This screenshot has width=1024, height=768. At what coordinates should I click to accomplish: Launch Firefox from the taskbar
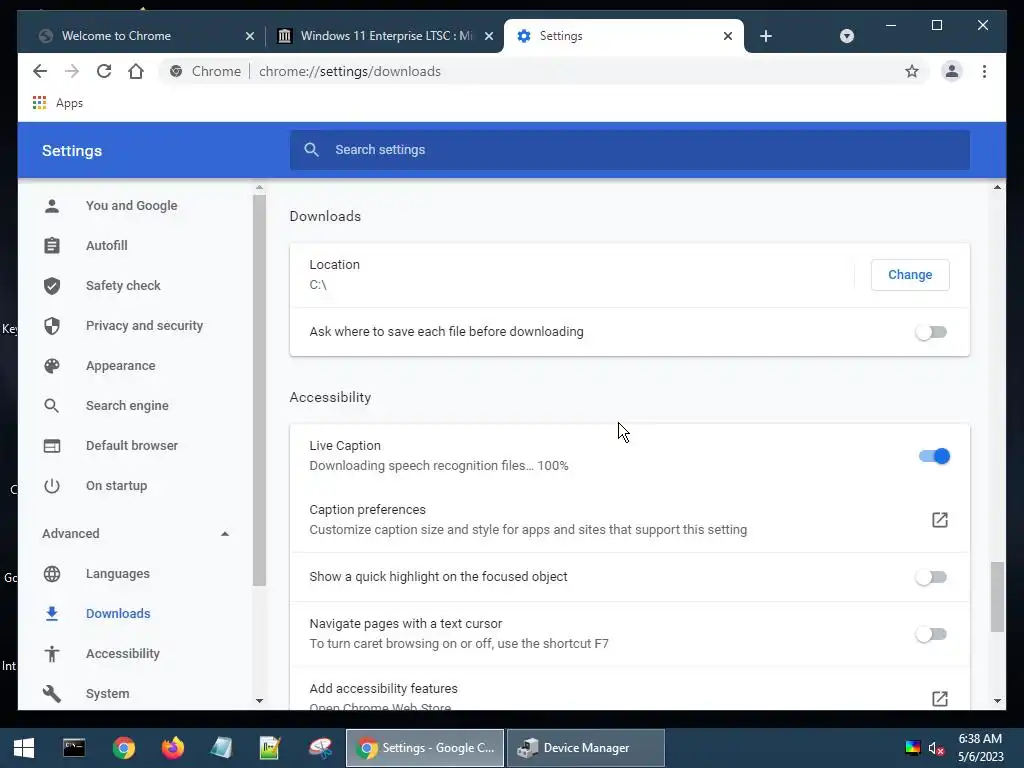point(173,748)
